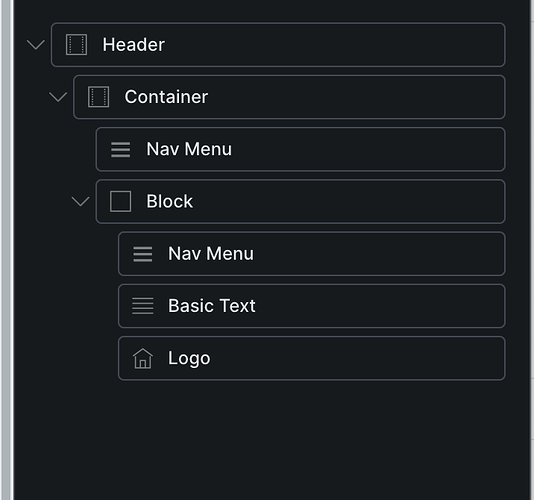Select the Nav Menu under Container

(300, 150)
